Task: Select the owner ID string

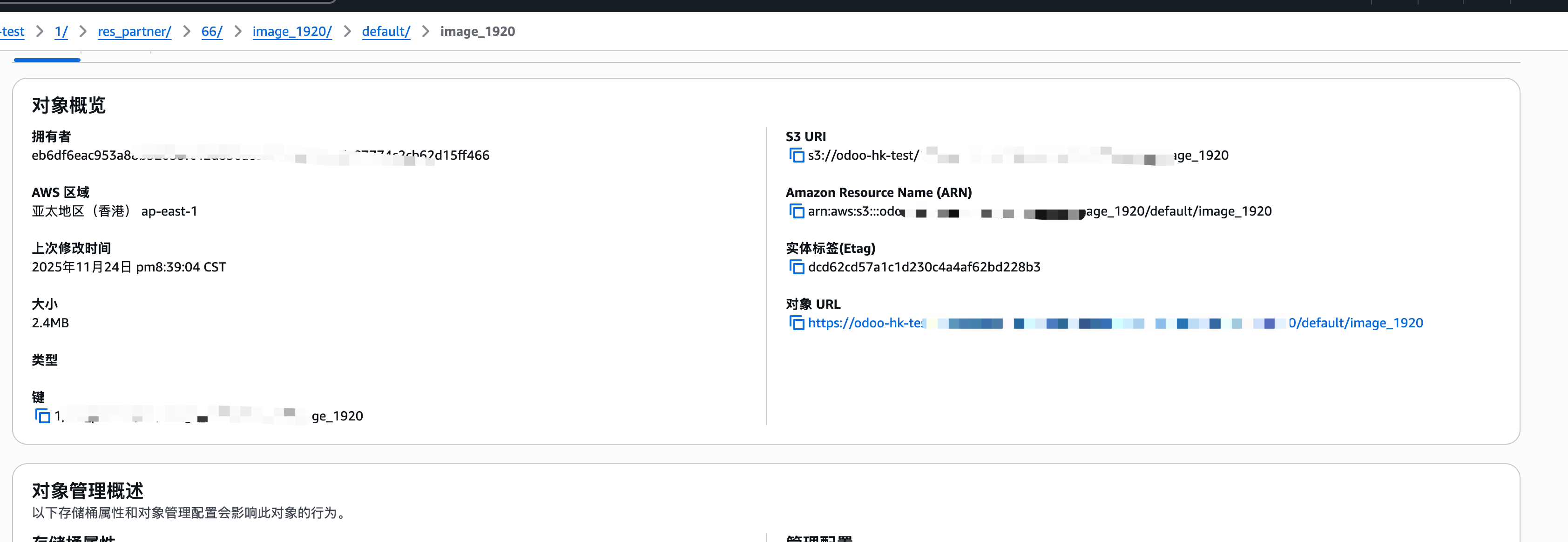Action: pos(261,156)
